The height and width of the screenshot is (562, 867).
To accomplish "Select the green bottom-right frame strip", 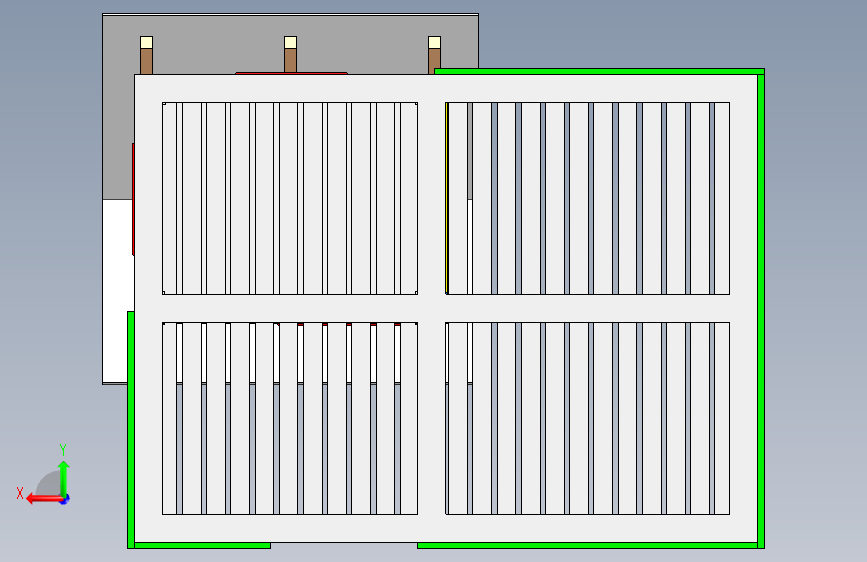I will [587, 545].
